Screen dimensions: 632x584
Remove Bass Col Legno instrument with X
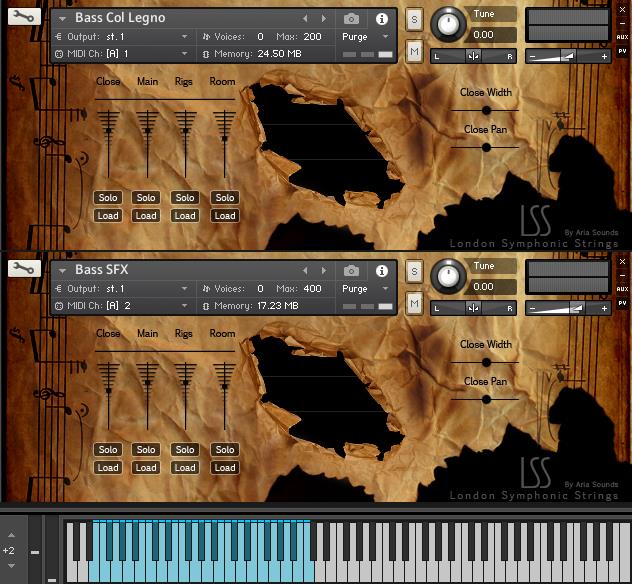click(622, 9)
